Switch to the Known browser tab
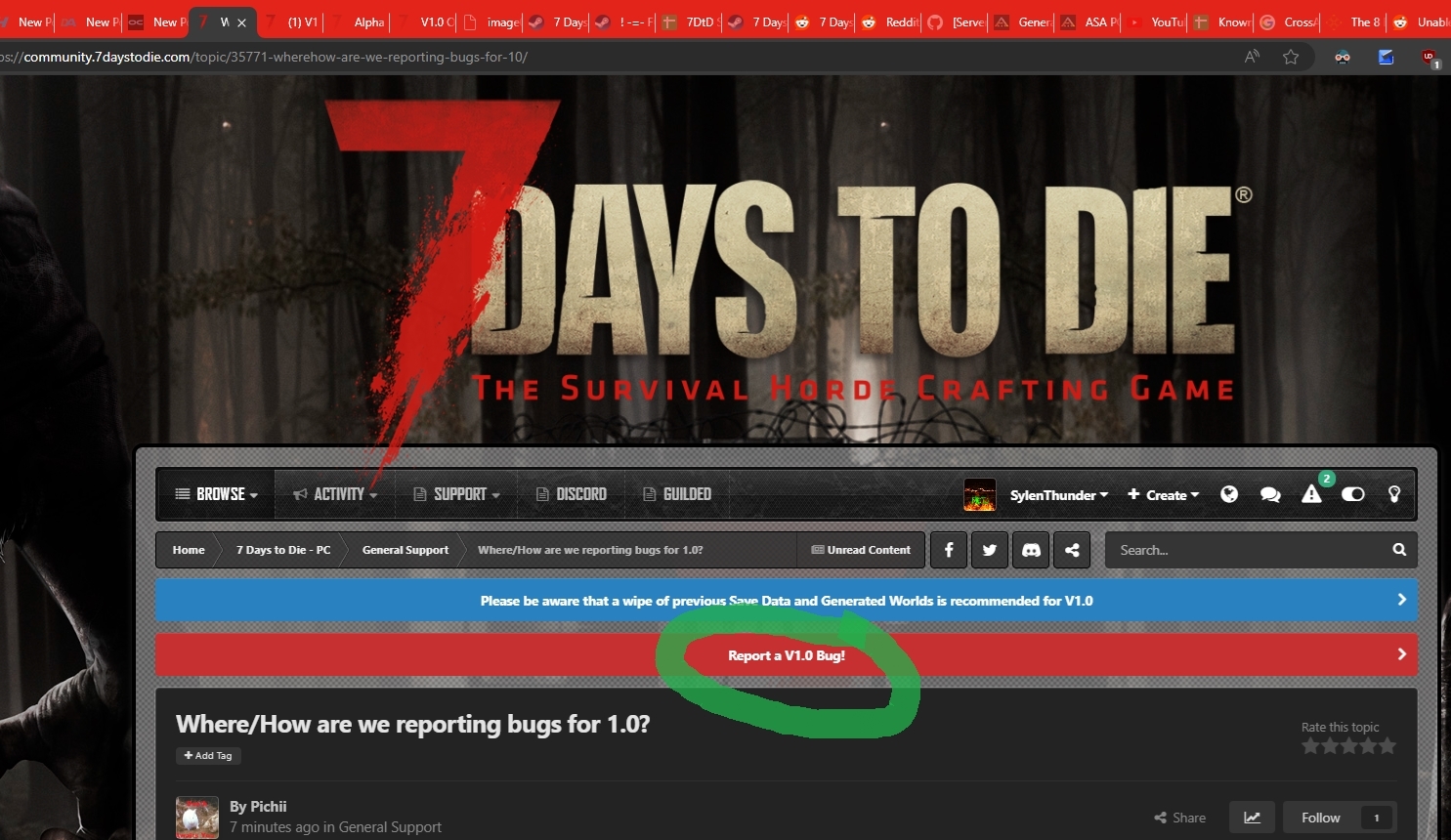Screen dimensions: 1451x840 click(1222, 22)
